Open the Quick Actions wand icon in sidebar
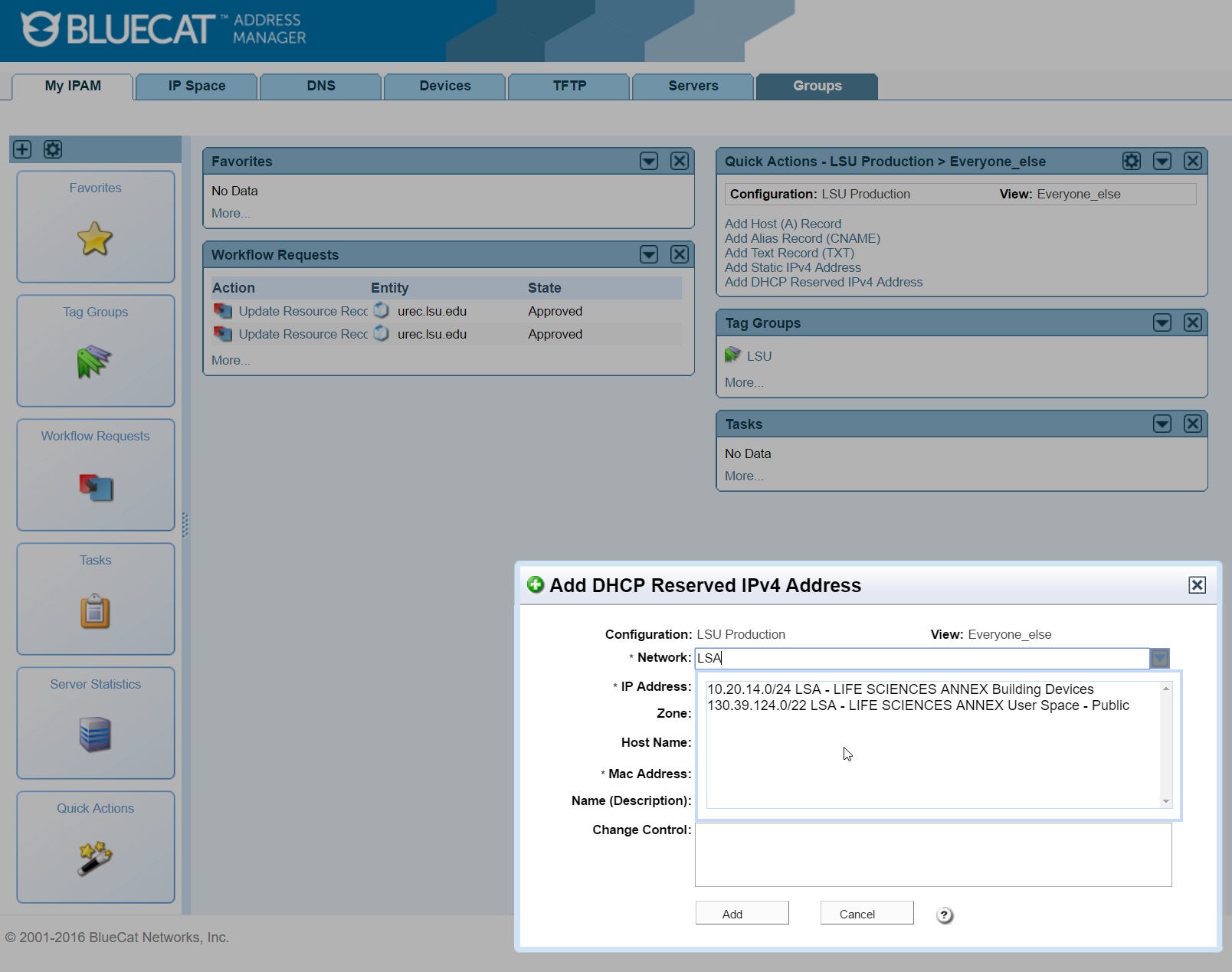Viewport: 1232px width, 972px height. 95,858
